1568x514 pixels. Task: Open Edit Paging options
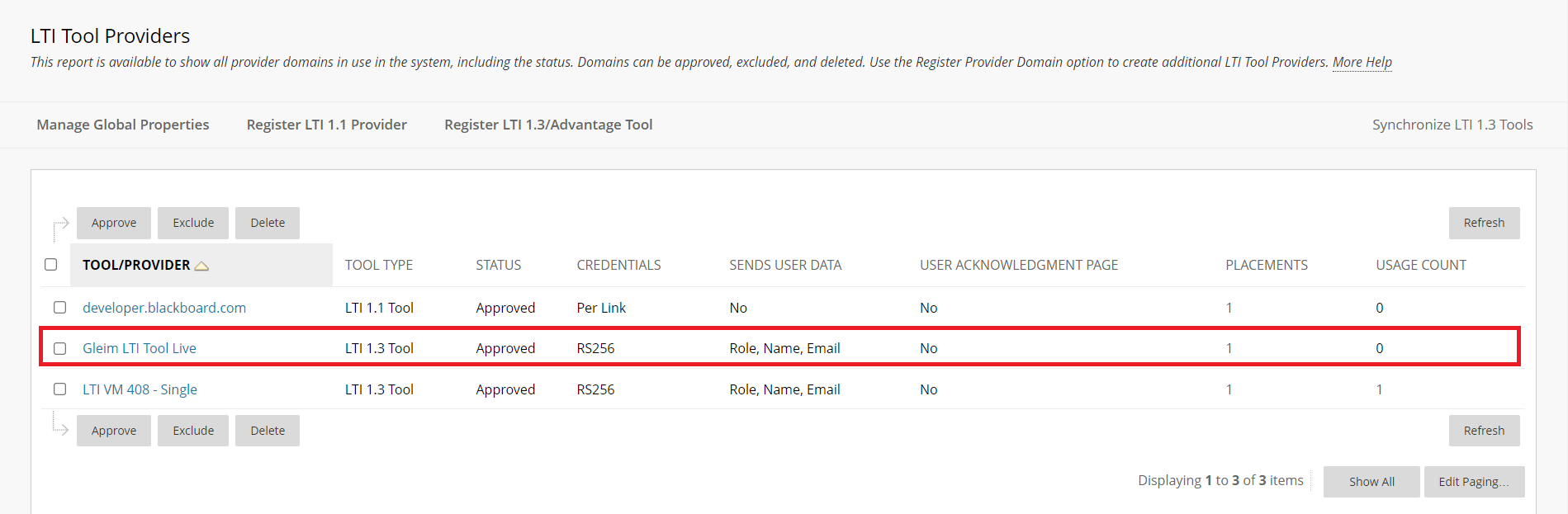coord(1475,482)
